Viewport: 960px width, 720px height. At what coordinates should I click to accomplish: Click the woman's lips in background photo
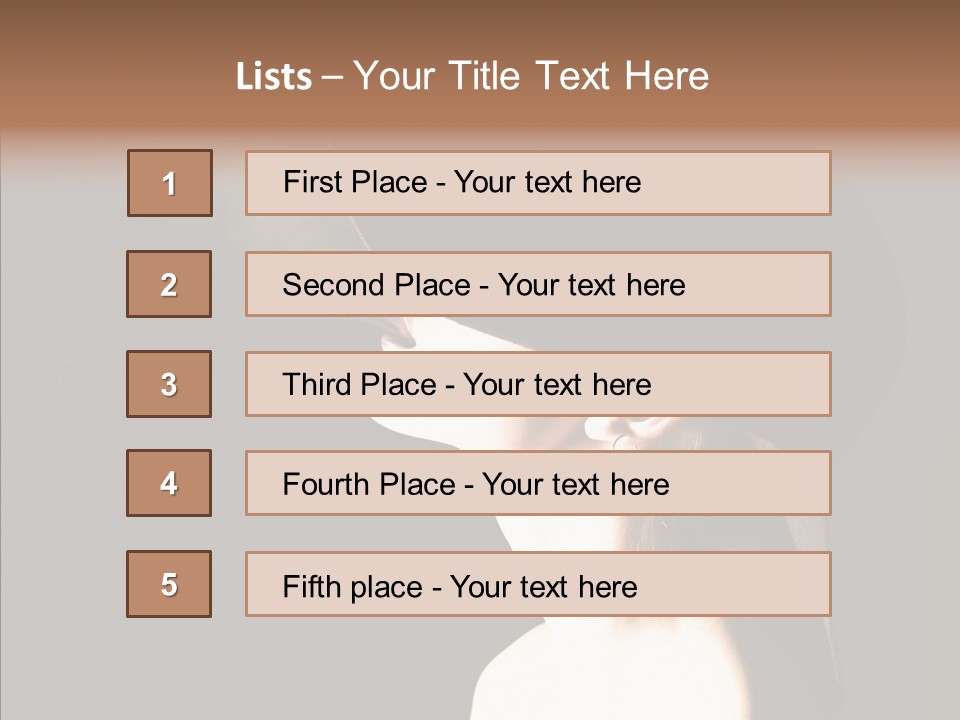tap(397, 337)
